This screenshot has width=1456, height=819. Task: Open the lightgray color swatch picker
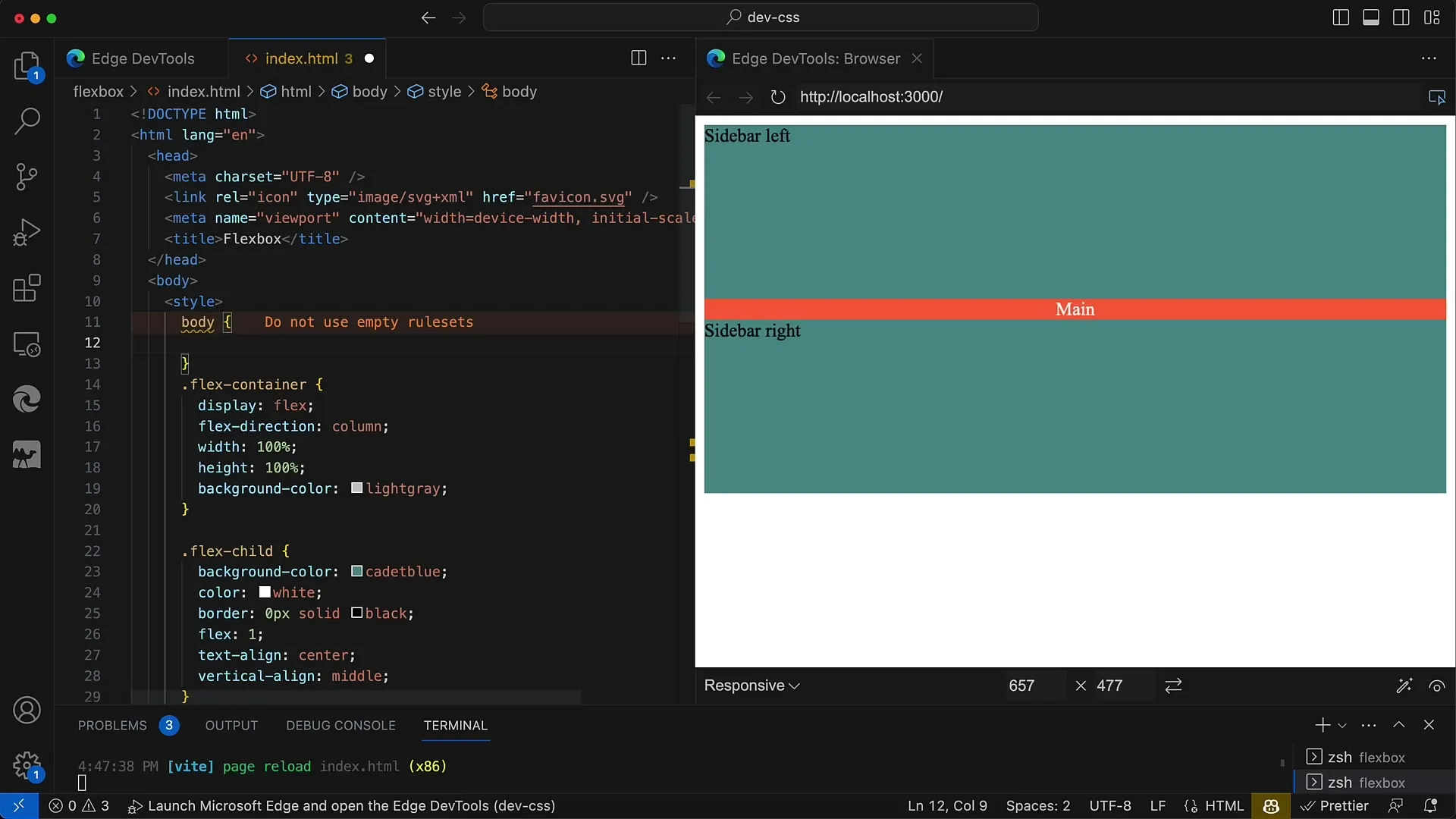click(356, 488)
